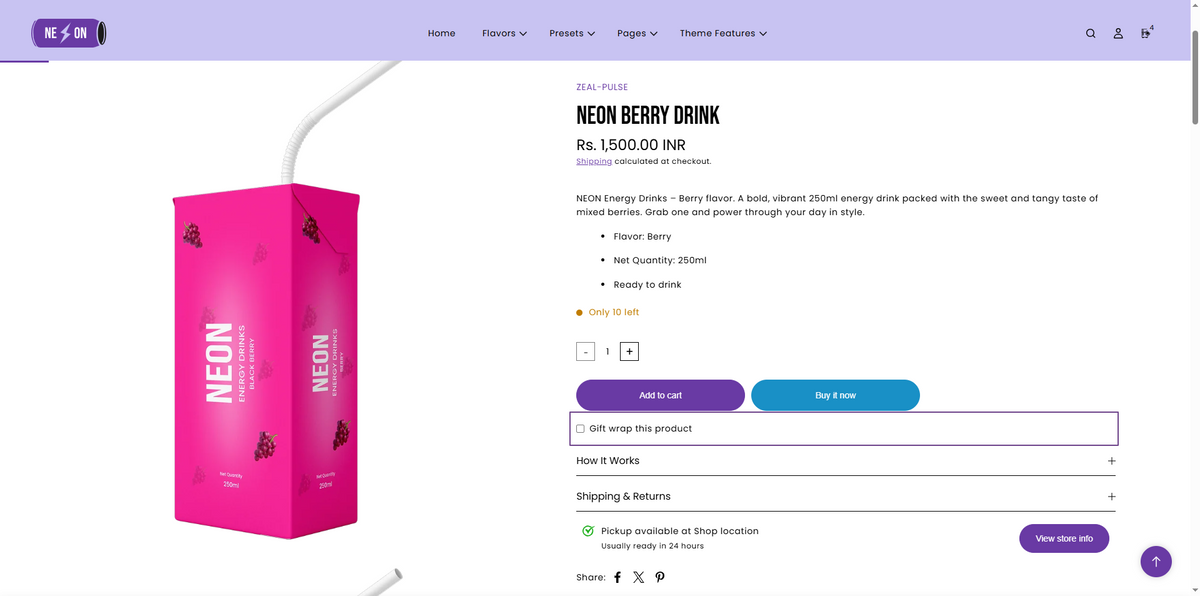Open the Presets menu

coord(572,33)
